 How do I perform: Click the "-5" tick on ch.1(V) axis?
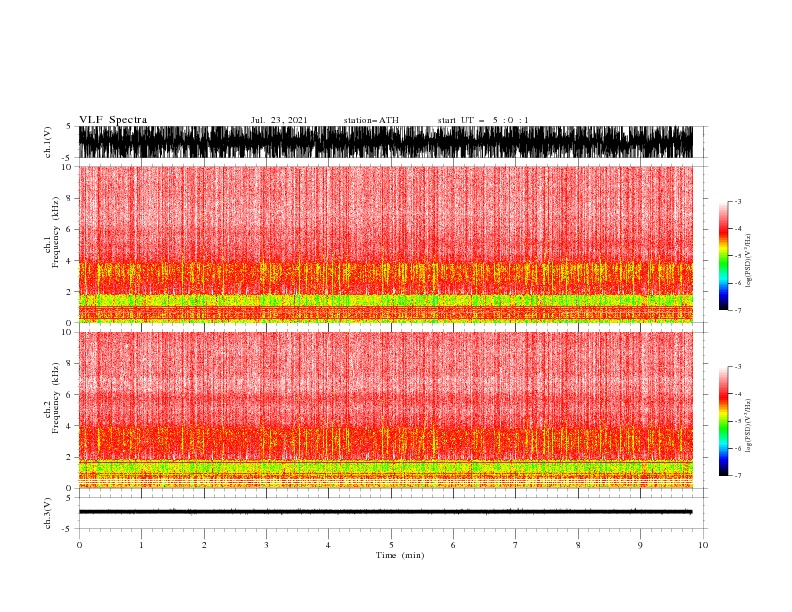68,158
